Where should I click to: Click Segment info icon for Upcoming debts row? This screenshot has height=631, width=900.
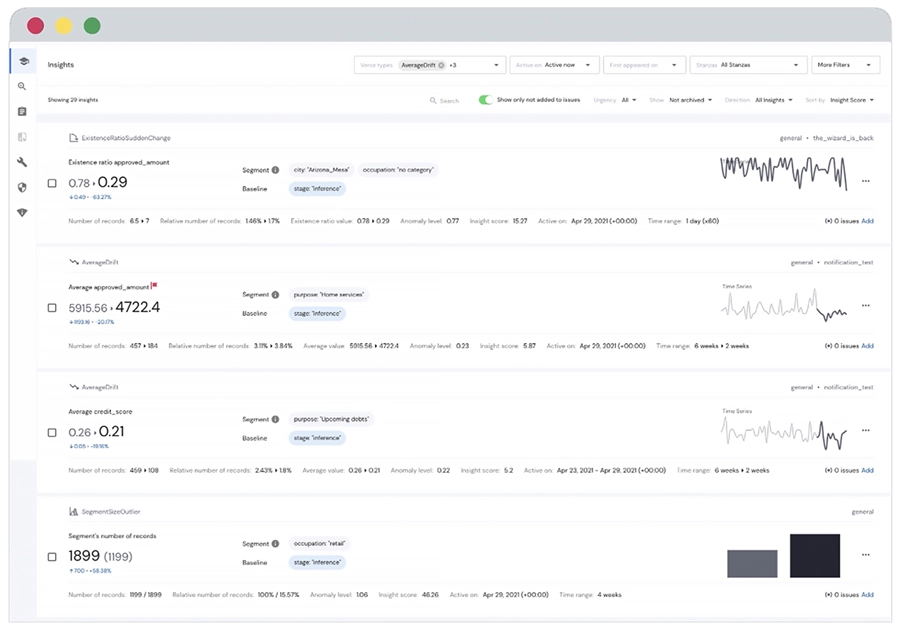[276, 419]
